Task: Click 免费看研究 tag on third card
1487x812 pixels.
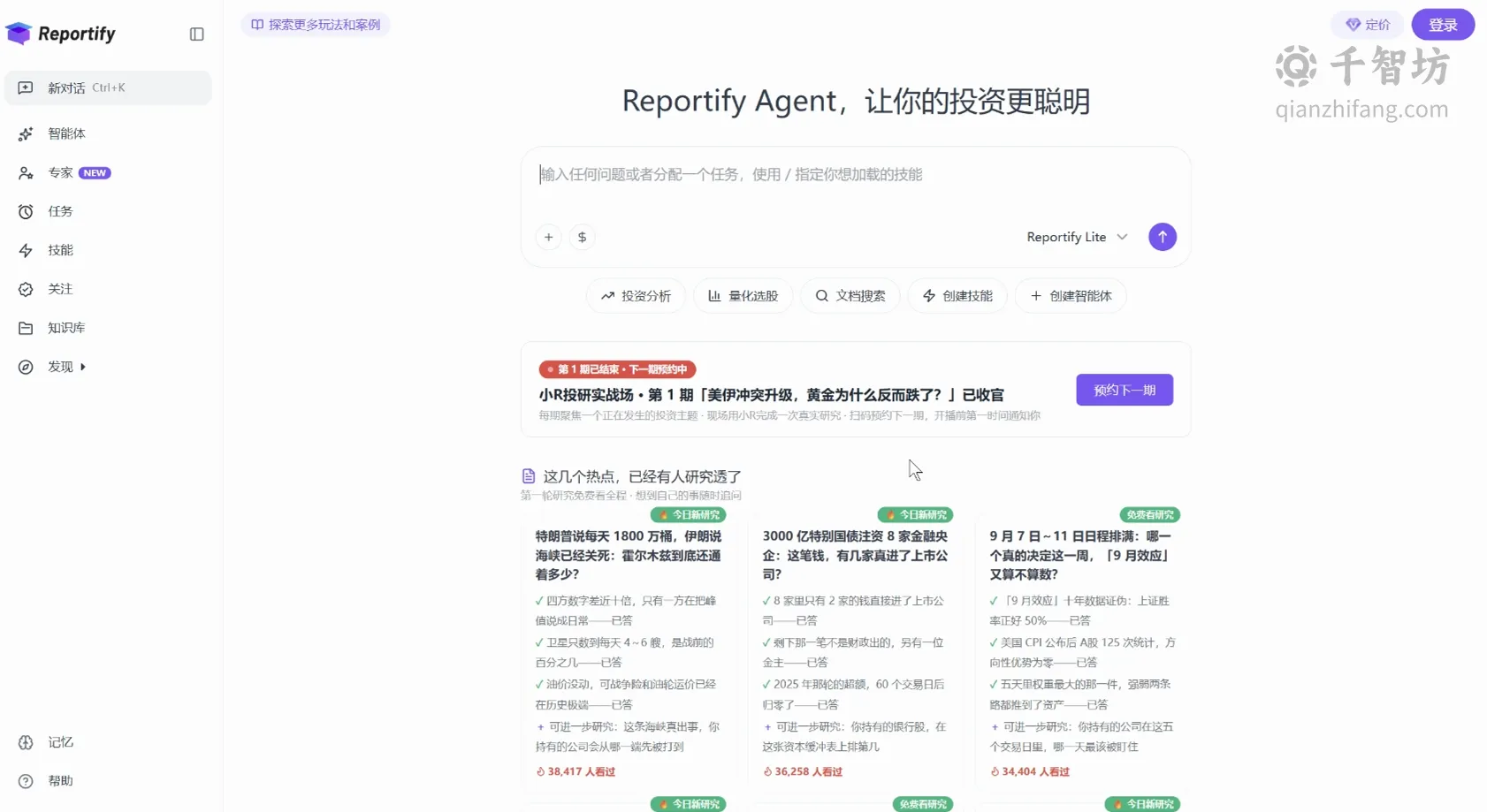Action: pos(1150,515)
